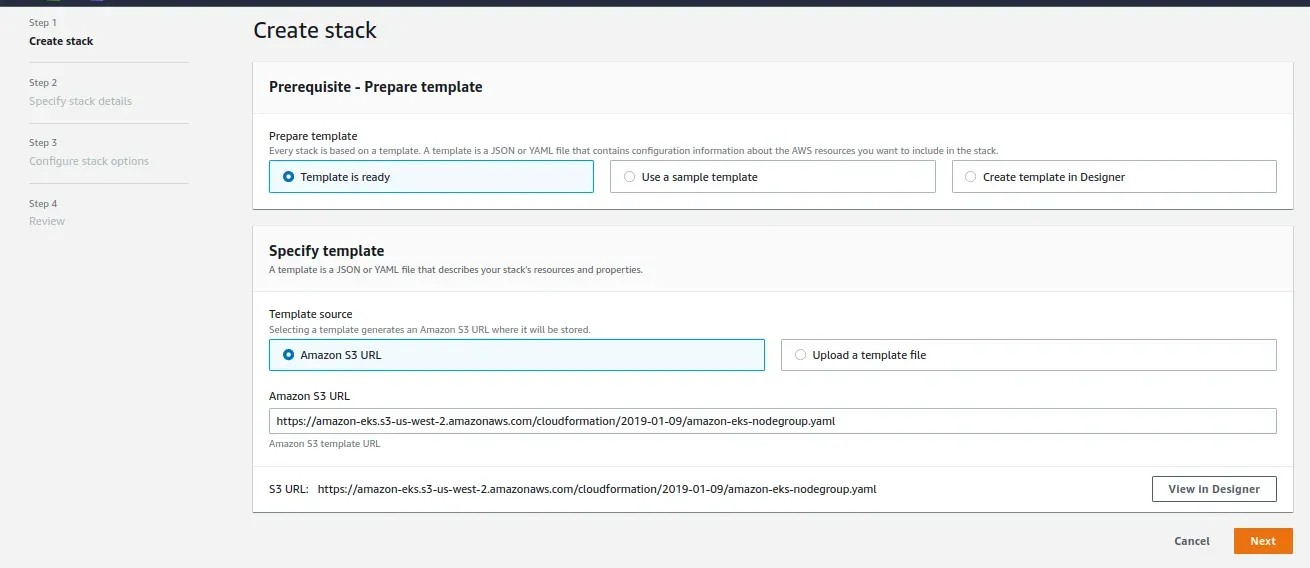Select the "Template is ready" radio option
Viewport: 1310px width, 568px height.
click(290, 177)
